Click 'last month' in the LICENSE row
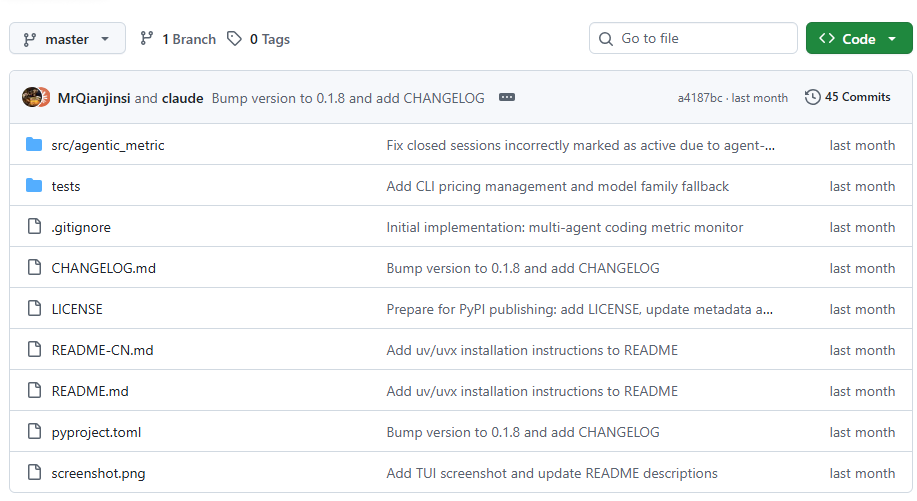The width and height of the screenshot is (917, 501). [862, 309]
